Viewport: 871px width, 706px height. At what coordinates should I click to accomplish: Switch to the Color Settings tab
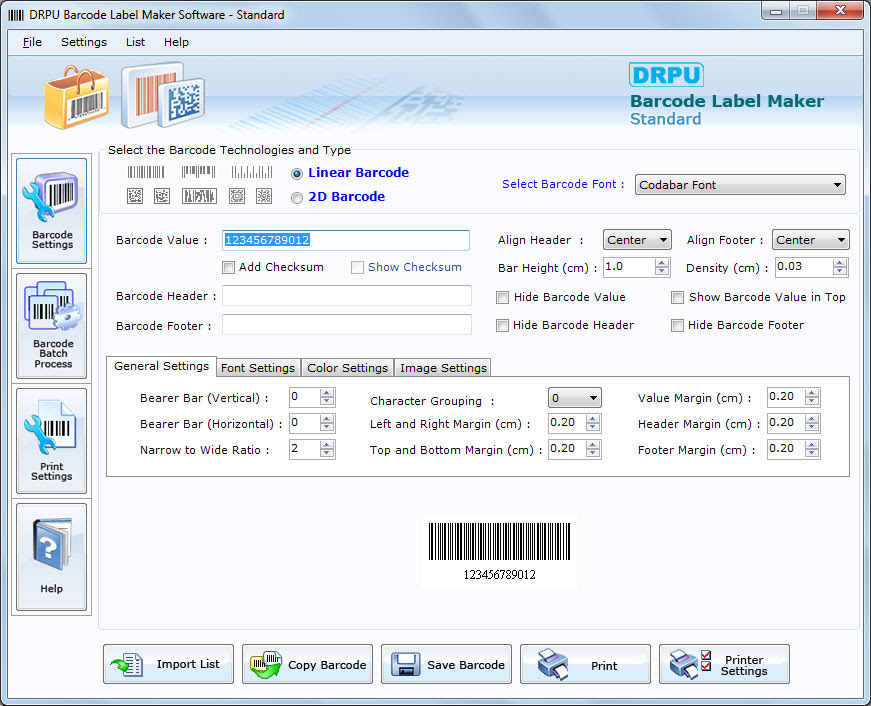(x=347, y=368)
